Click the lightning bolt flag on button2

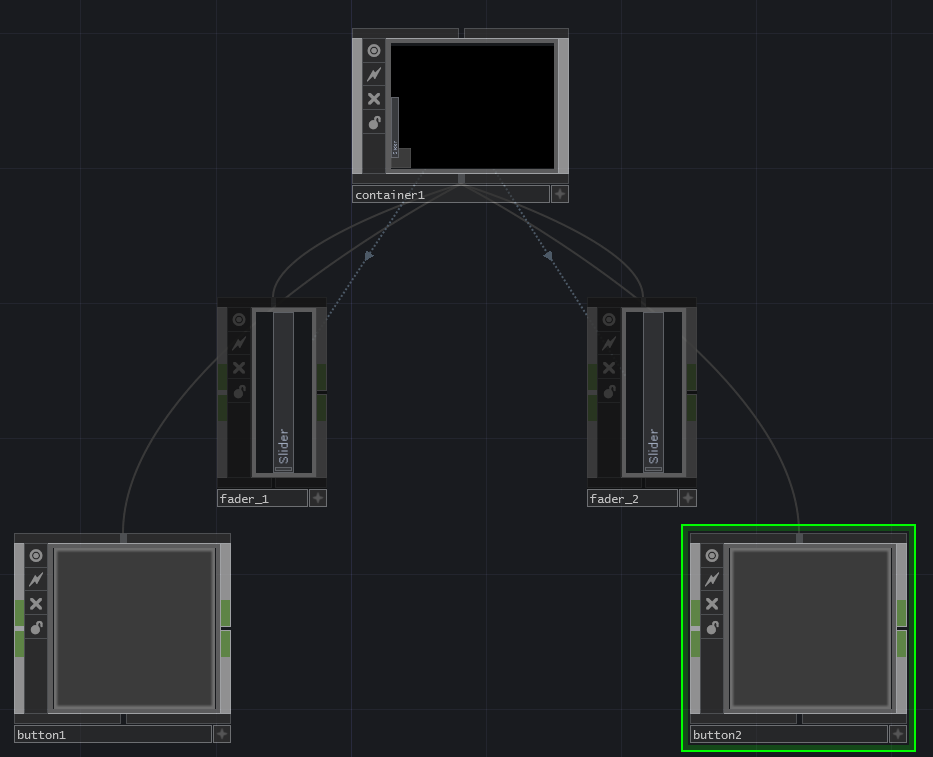tap(712, 580)
